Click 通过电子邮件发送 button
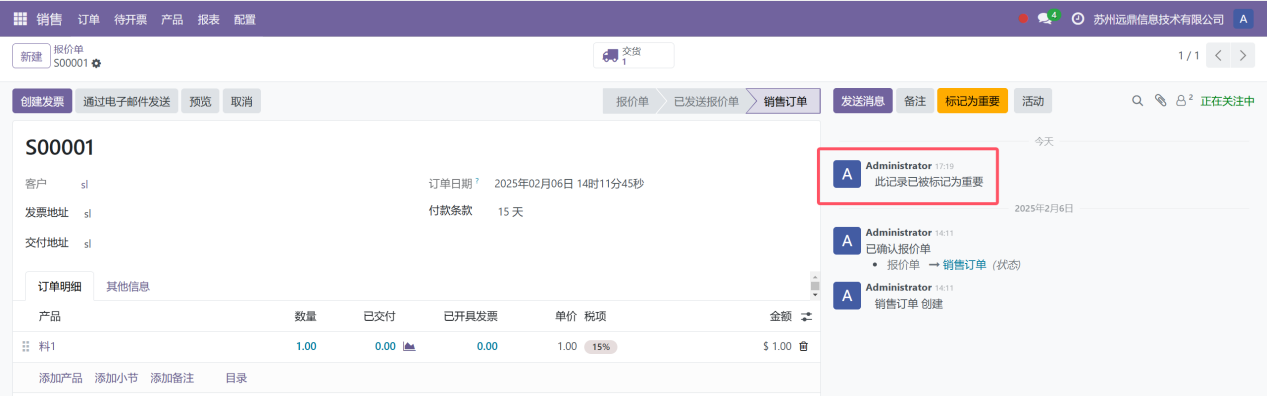 (x=127, y=101)
